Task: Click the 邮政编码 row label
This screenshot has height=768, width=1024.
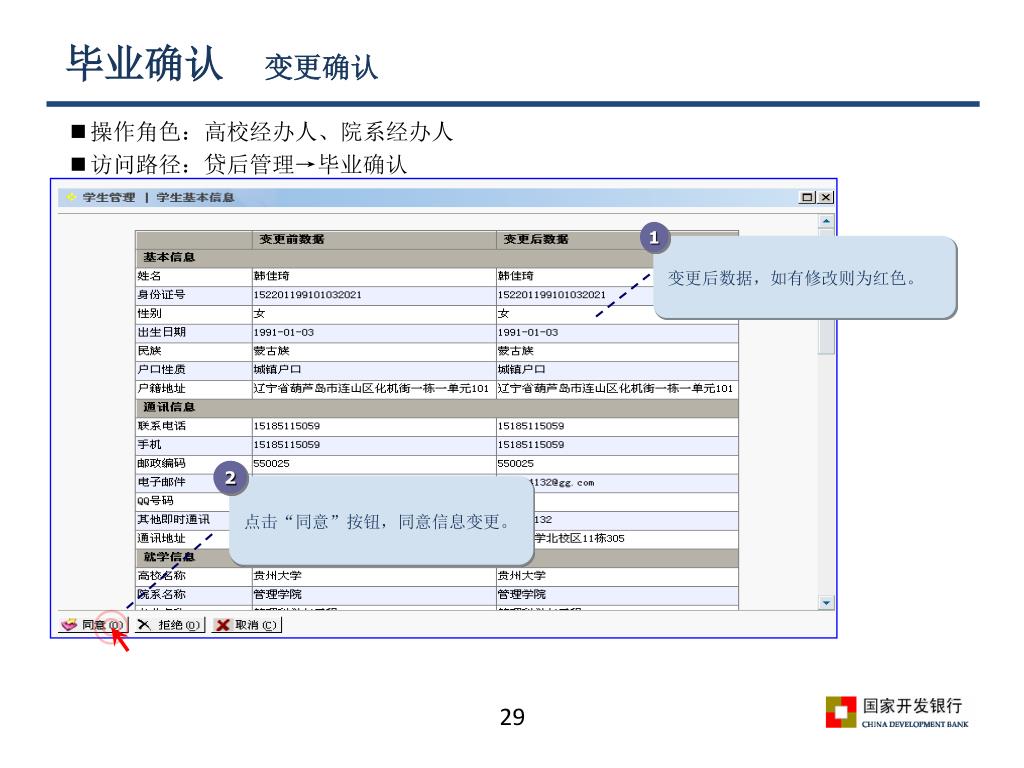Action: [x=161, y=463]
